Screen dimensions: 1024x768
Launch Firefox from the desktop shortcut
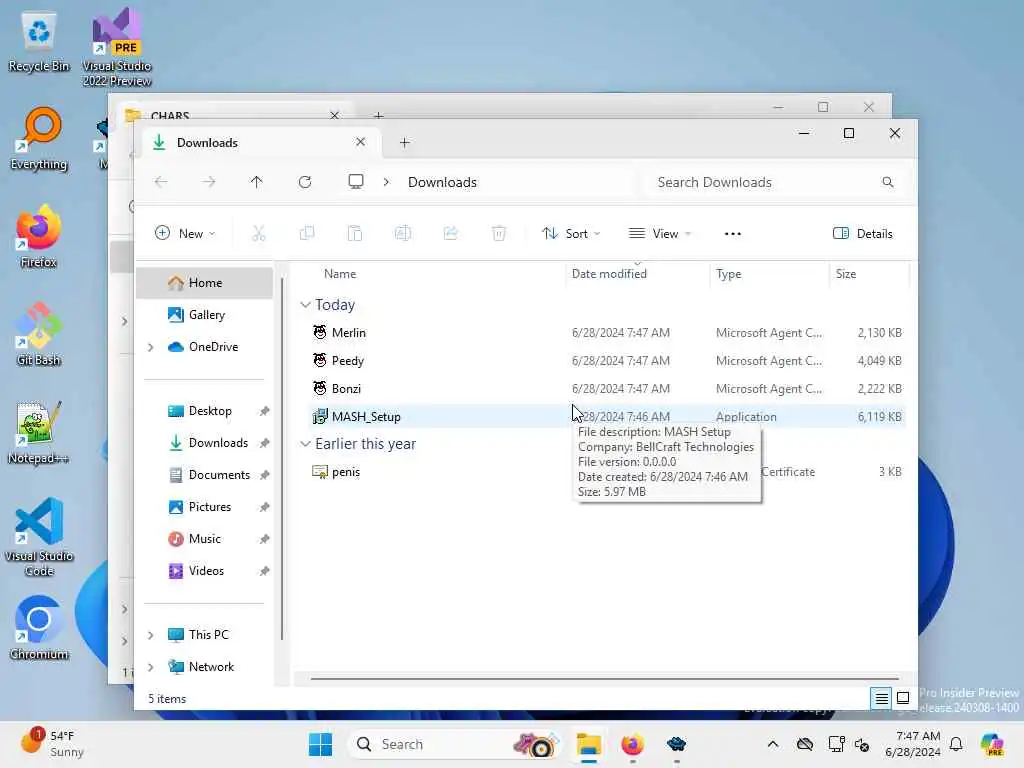tap(39, 237)
